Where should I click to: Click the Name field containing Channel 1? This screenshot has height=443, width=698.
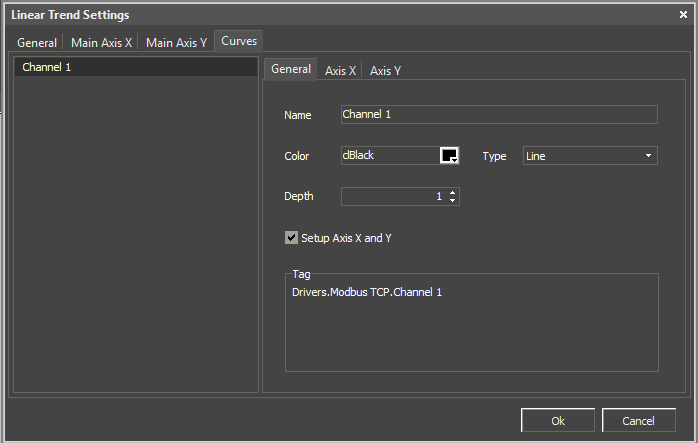[x=499, y=114]
